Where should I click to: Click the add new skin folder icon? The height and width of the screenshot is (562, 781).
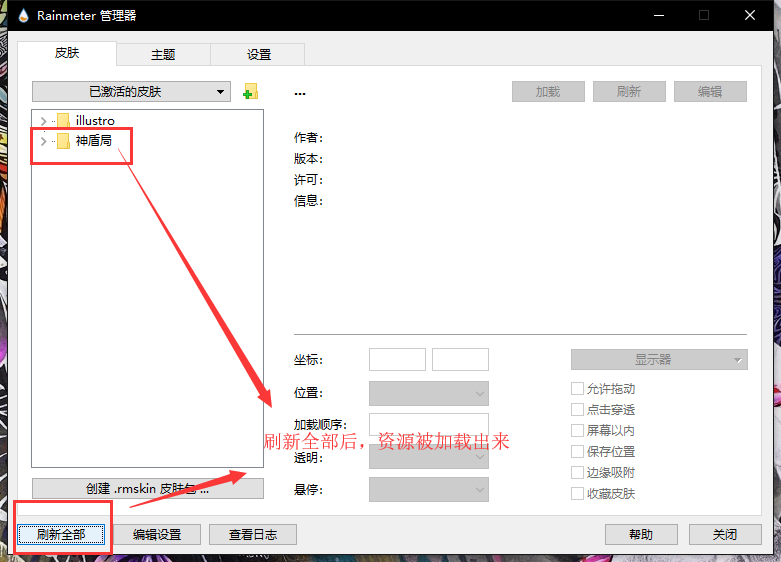point(251,92)
